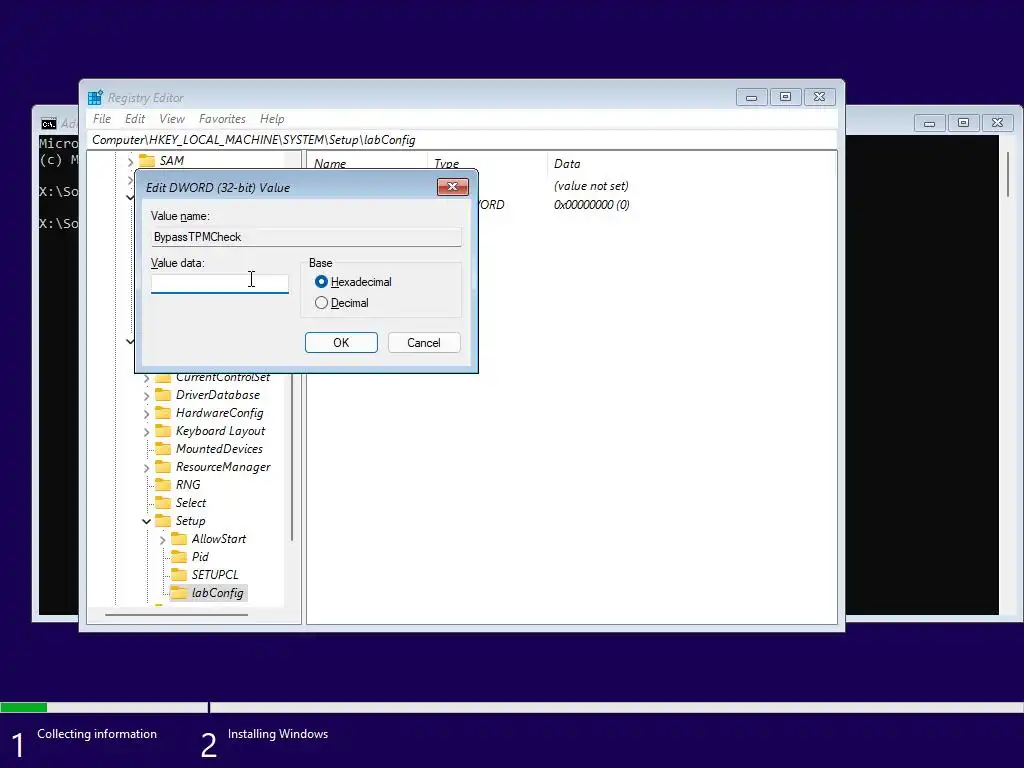Click the DriverDatabase folder icon
Viewport: 1024px width, 768px height.
(x=163, y=395)
